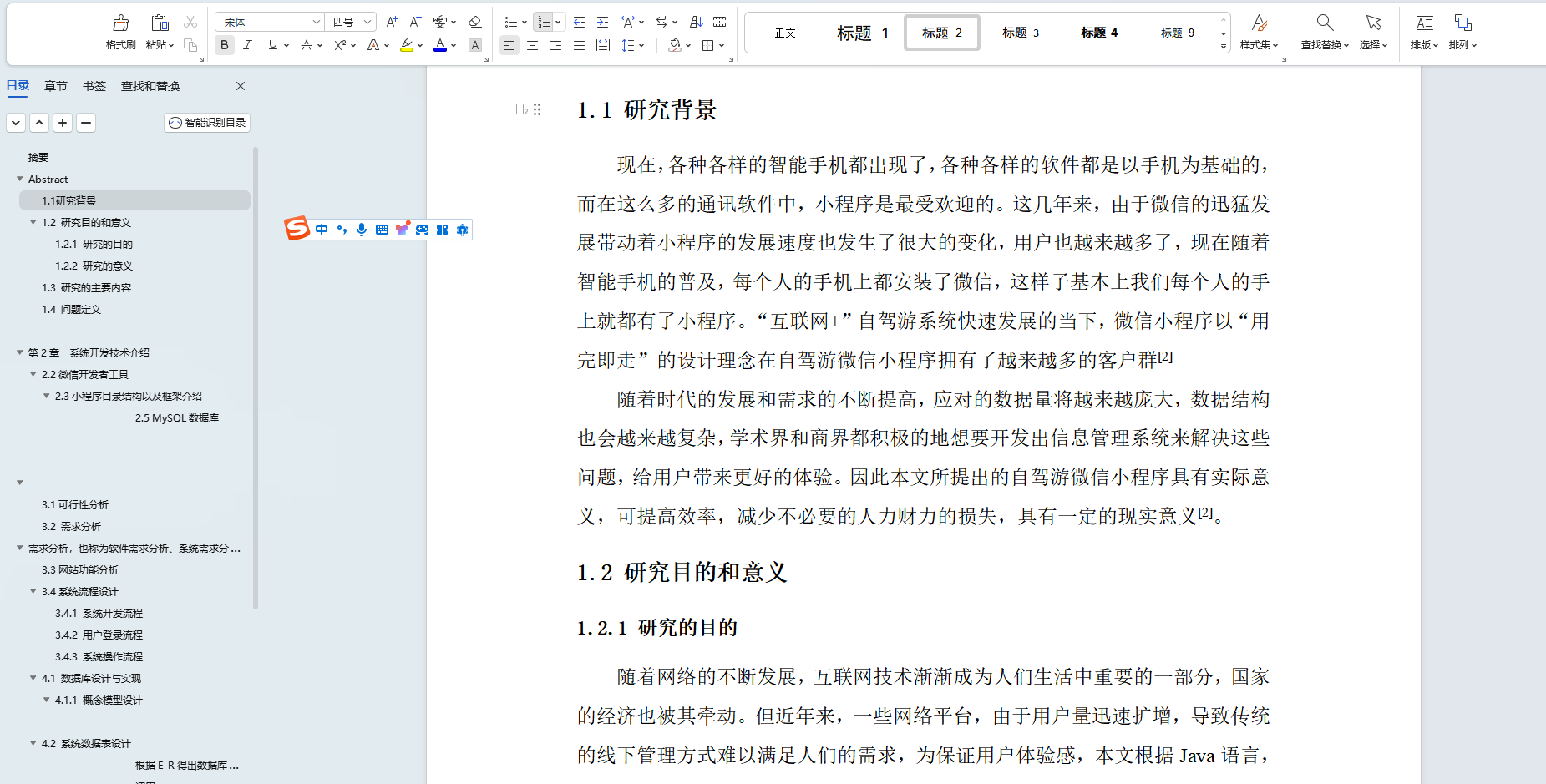The width and height of the screenshot is (1546, 784).
Task: Open 排版 typesetting menu
Action: coord(1424,32)
